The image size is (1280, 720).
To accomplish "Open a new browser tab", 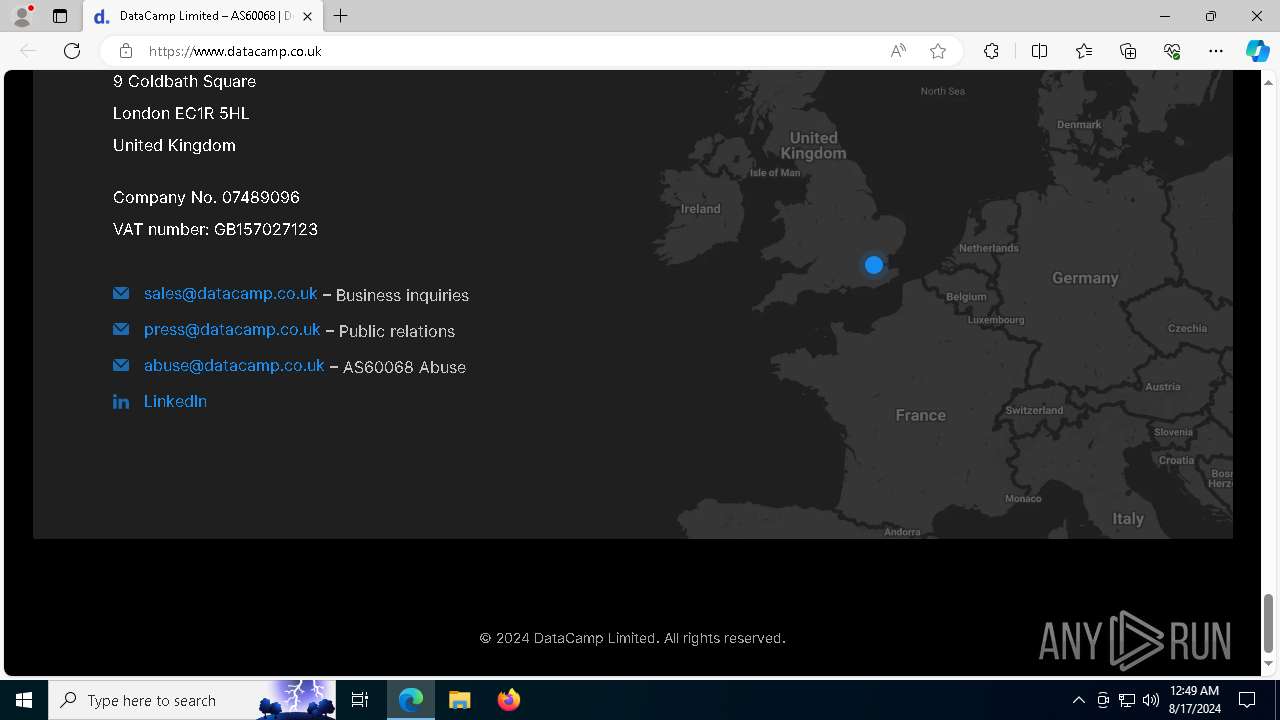I will point(341,16).
